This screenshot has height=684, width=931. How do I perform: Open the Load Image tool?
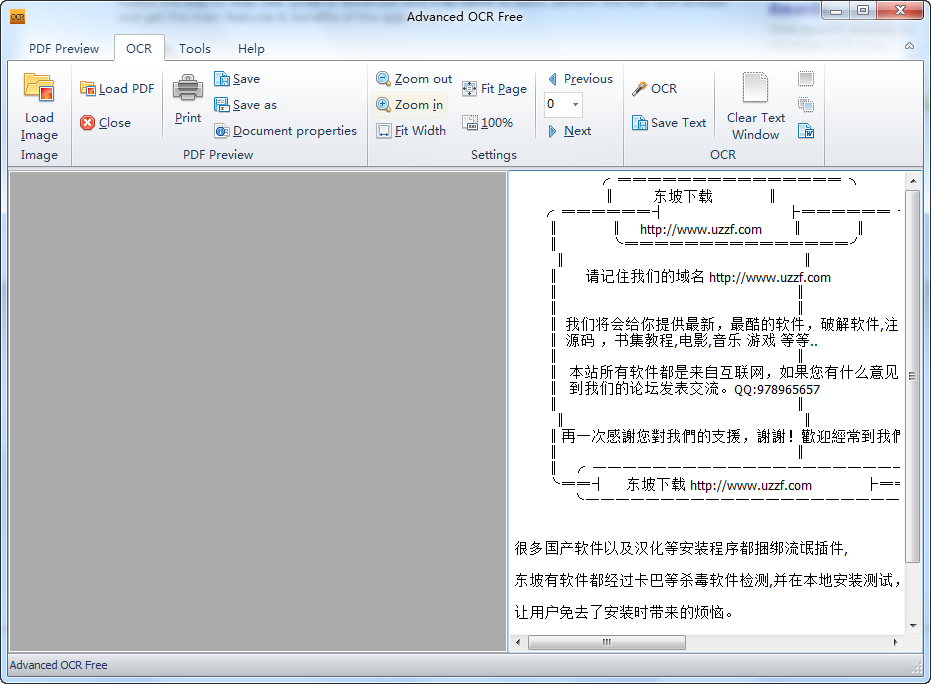click(x=39, y=110)
